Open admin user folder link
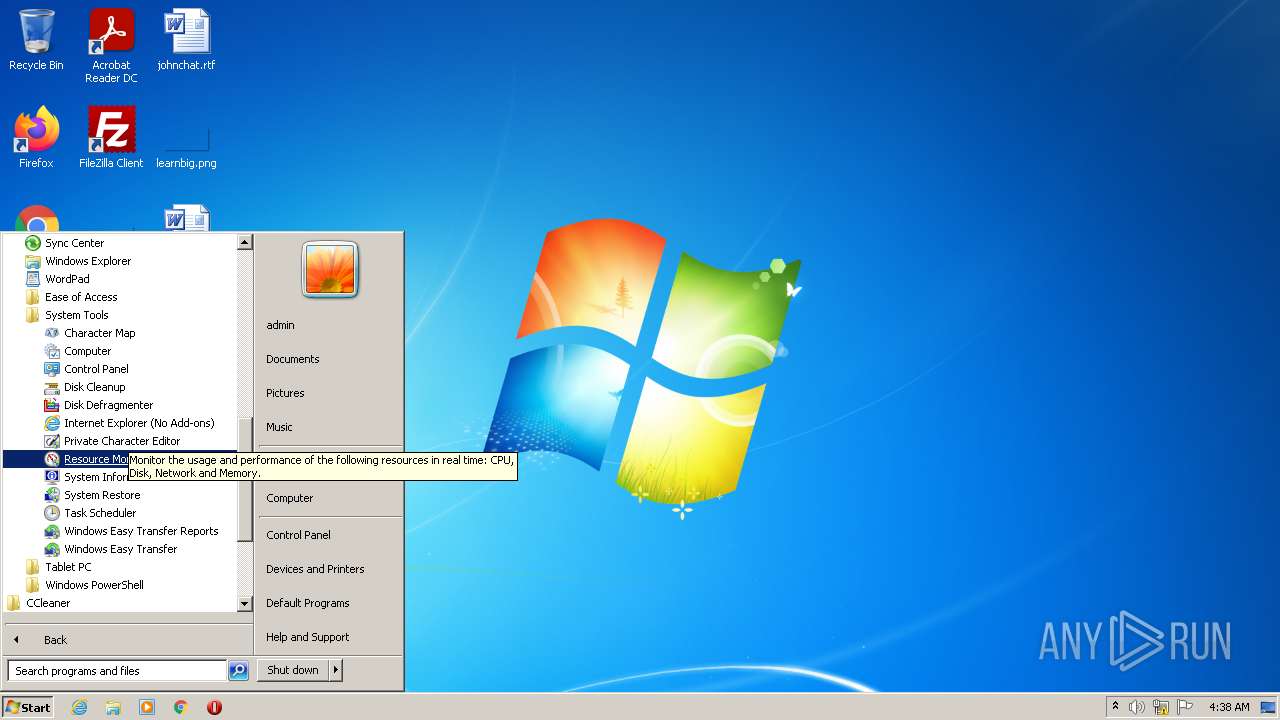The image size is (1280, 720). (x=280, y=325)
